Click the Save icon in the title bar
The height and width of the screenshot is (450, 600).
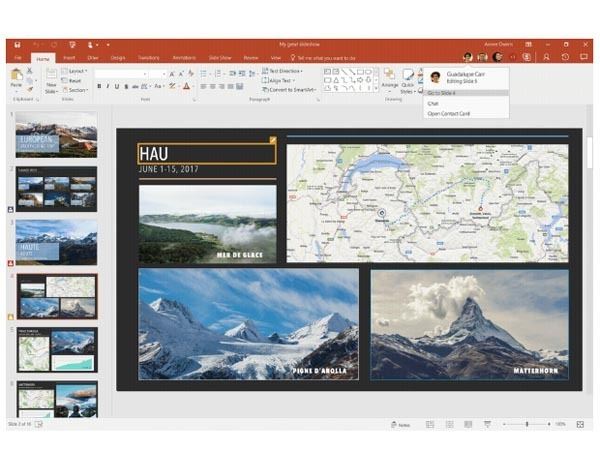(x=17, y=45)
